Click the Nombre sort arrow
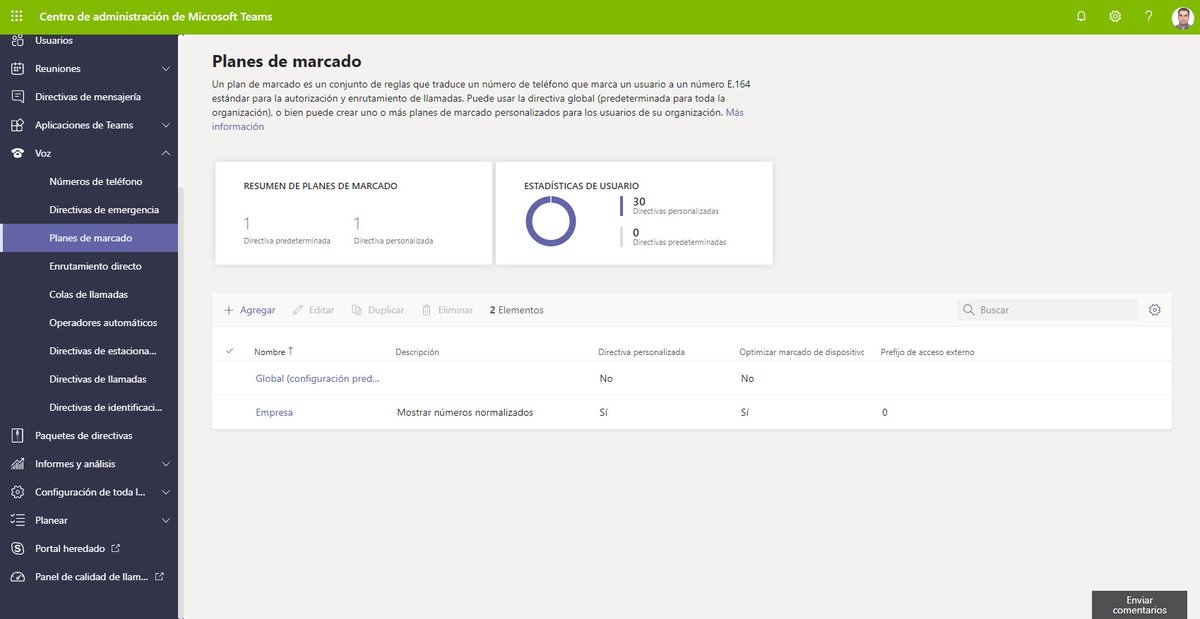The image size is (1200, 619). tap(291, 351)
